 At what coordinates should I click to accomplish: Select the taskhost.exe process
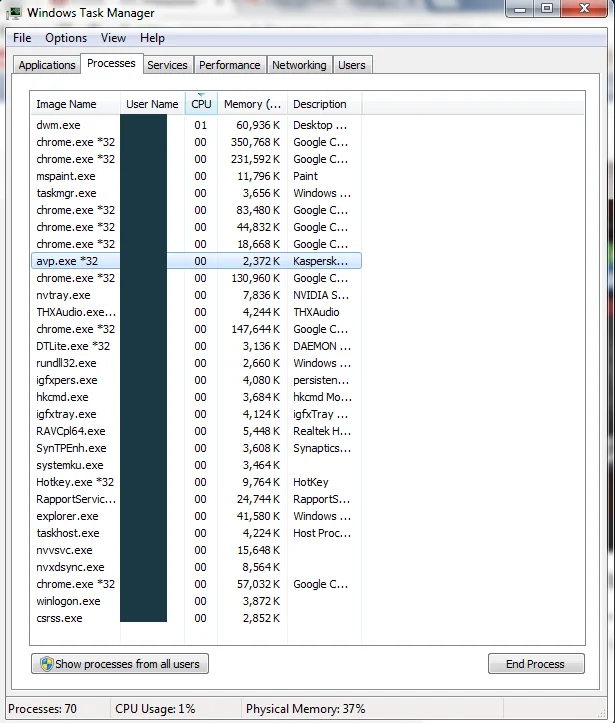coord(196,533)
